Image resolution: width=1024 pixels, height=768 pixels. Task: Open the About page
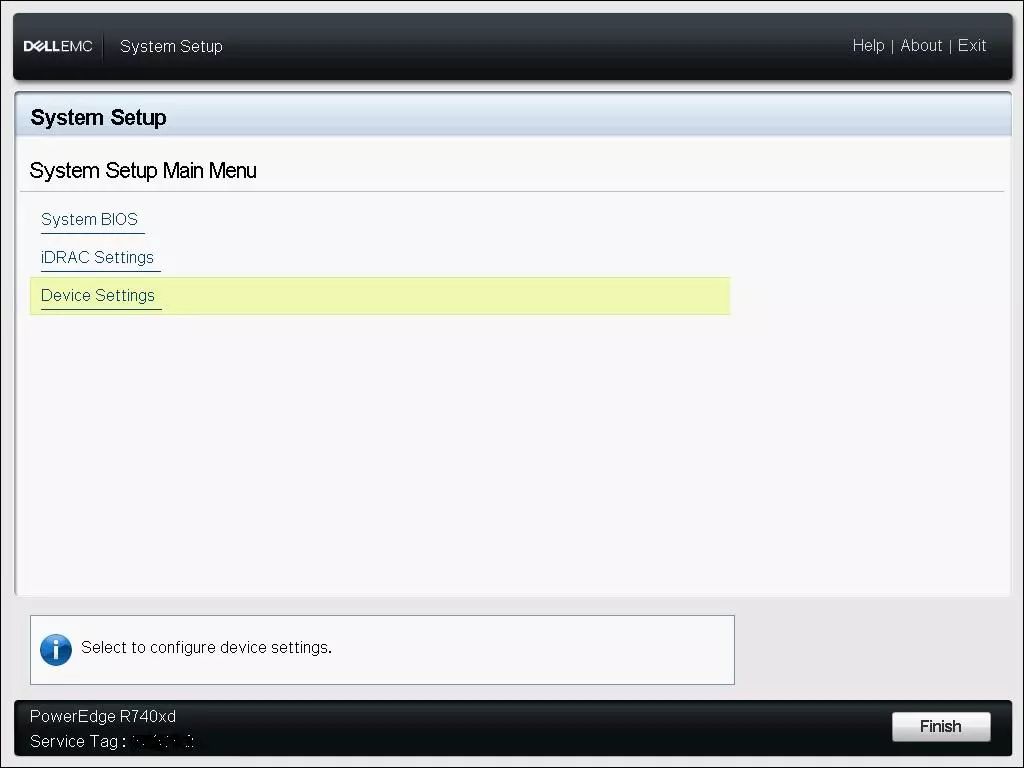click(x=921, y=46)
